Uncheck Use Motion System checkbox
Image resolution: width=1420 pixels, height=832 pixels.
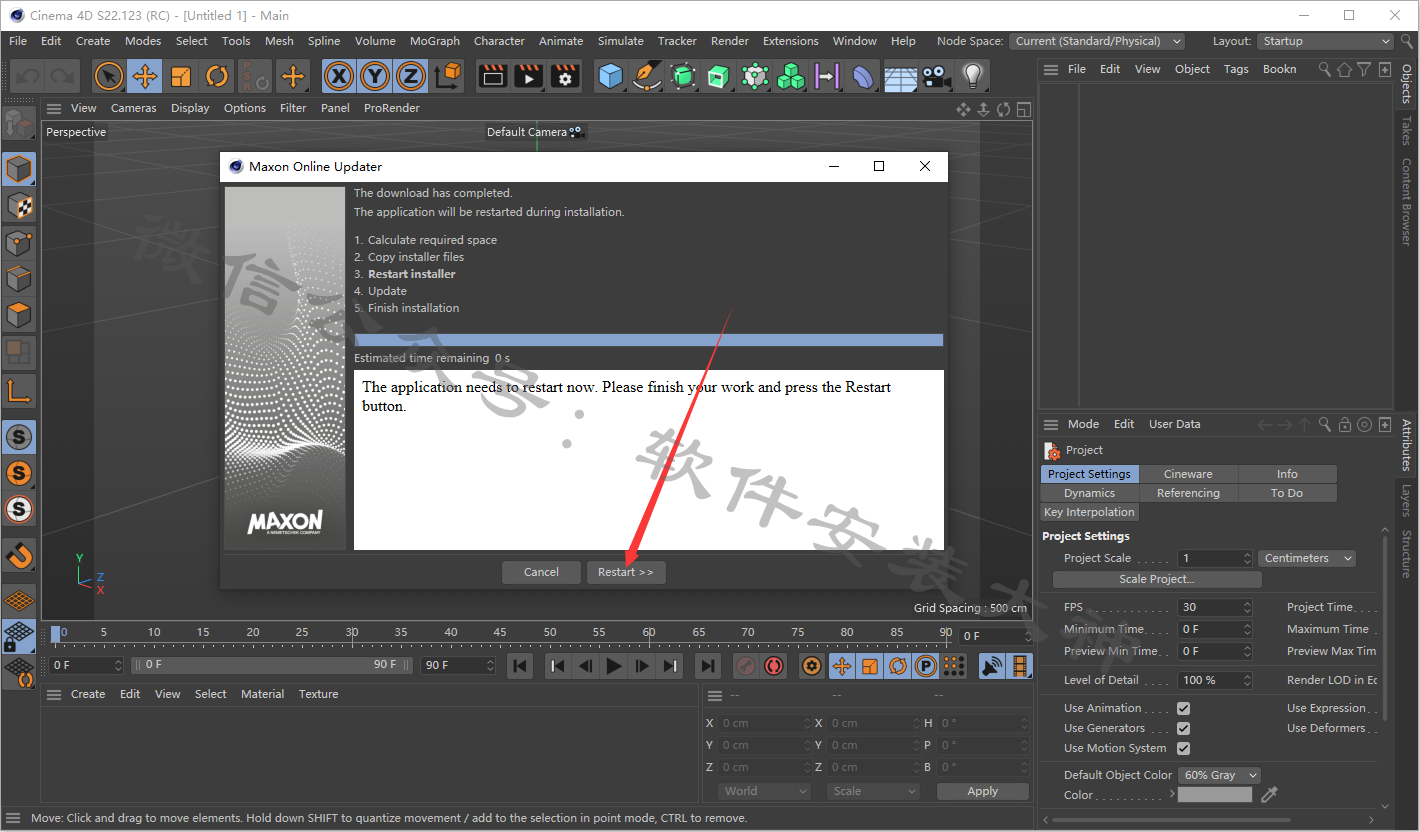click(x=1183, y=748)
